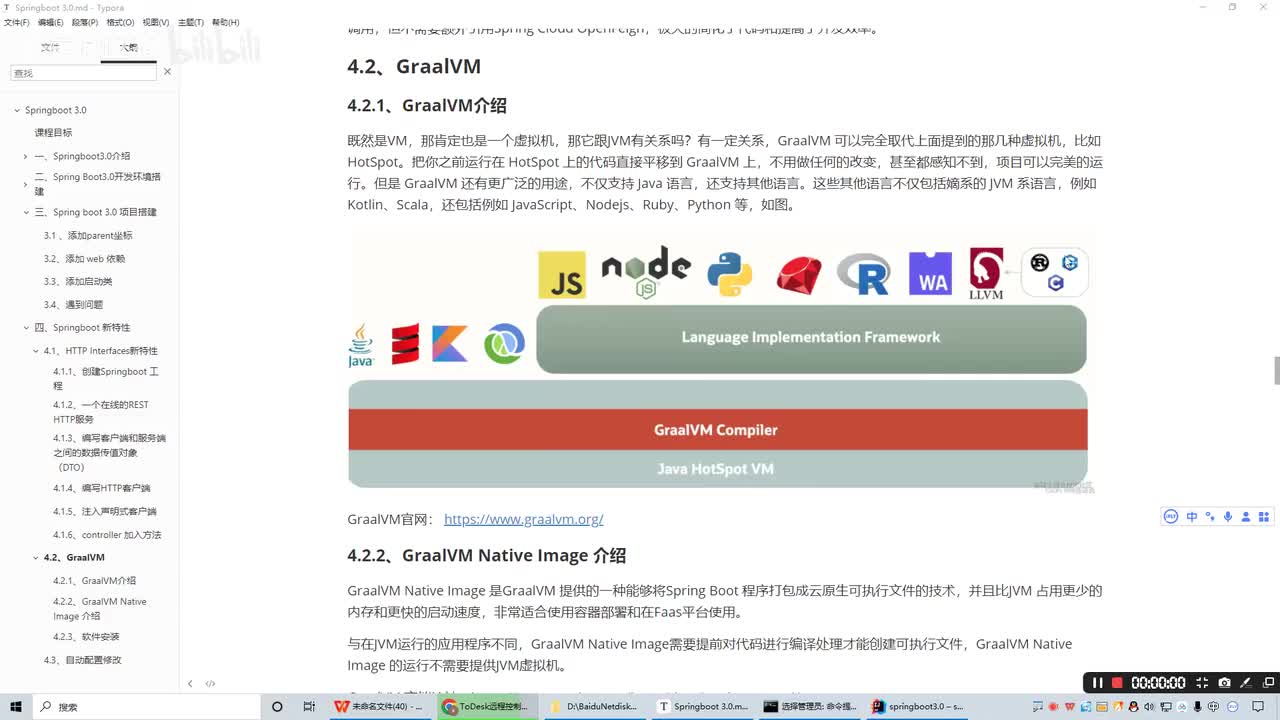Click the taskbar 搜索 search box
Screen dimensions: 1280x720
point(145,706)
